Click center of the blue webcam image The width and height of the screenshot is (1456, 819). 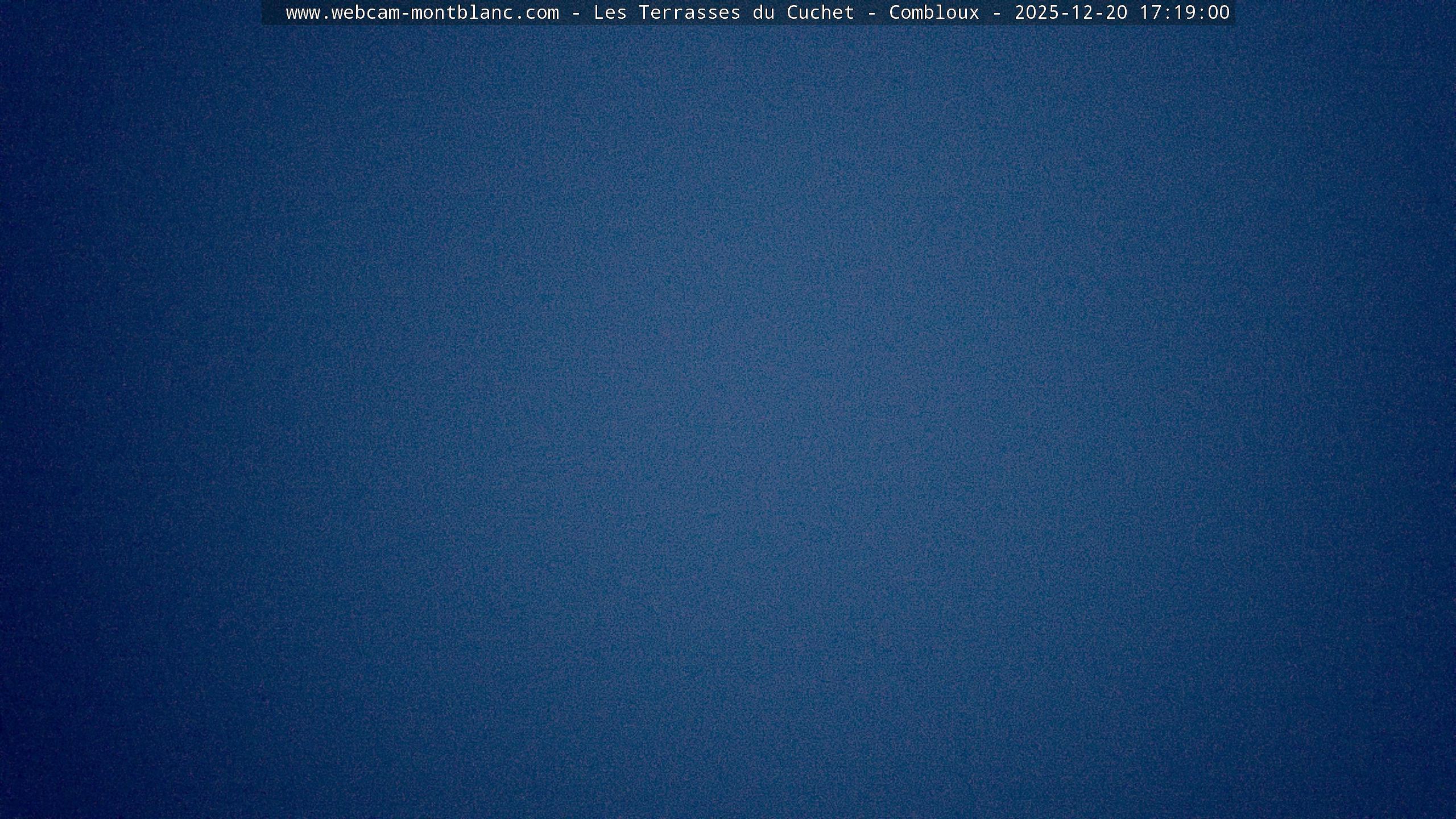point(728,421)
